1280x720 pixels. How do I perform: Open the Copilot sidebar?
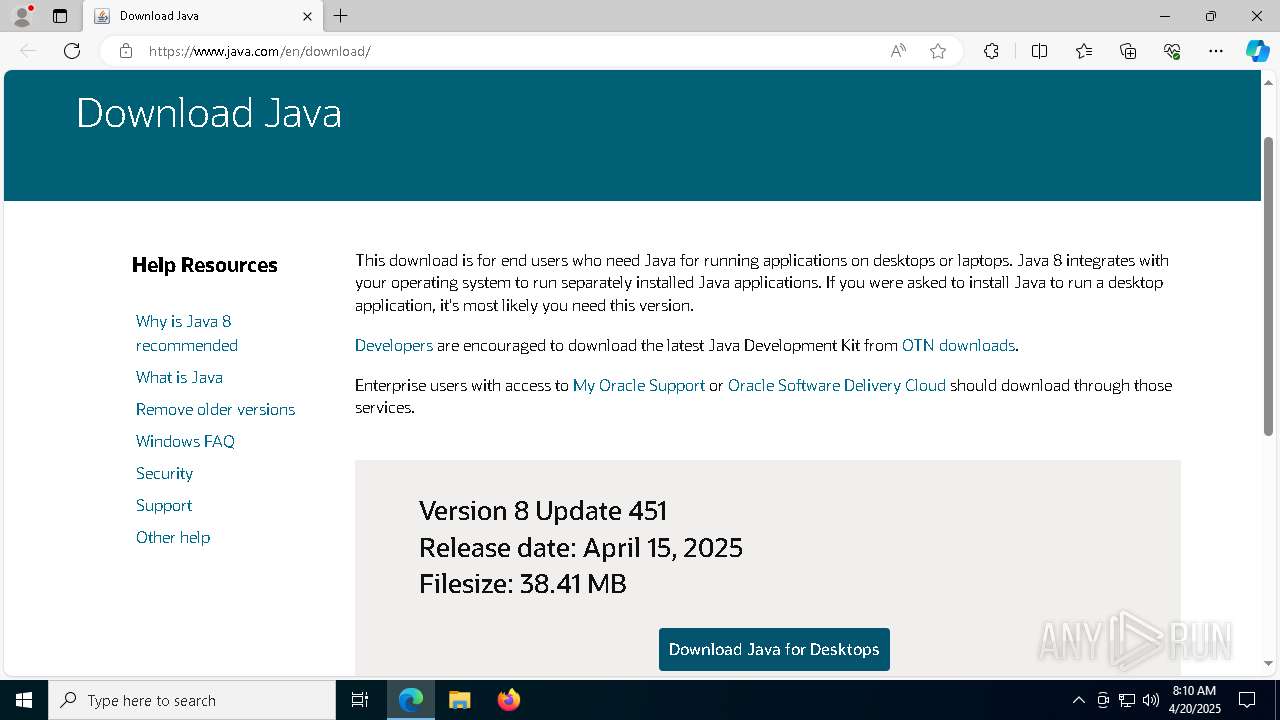[1257, 51]
